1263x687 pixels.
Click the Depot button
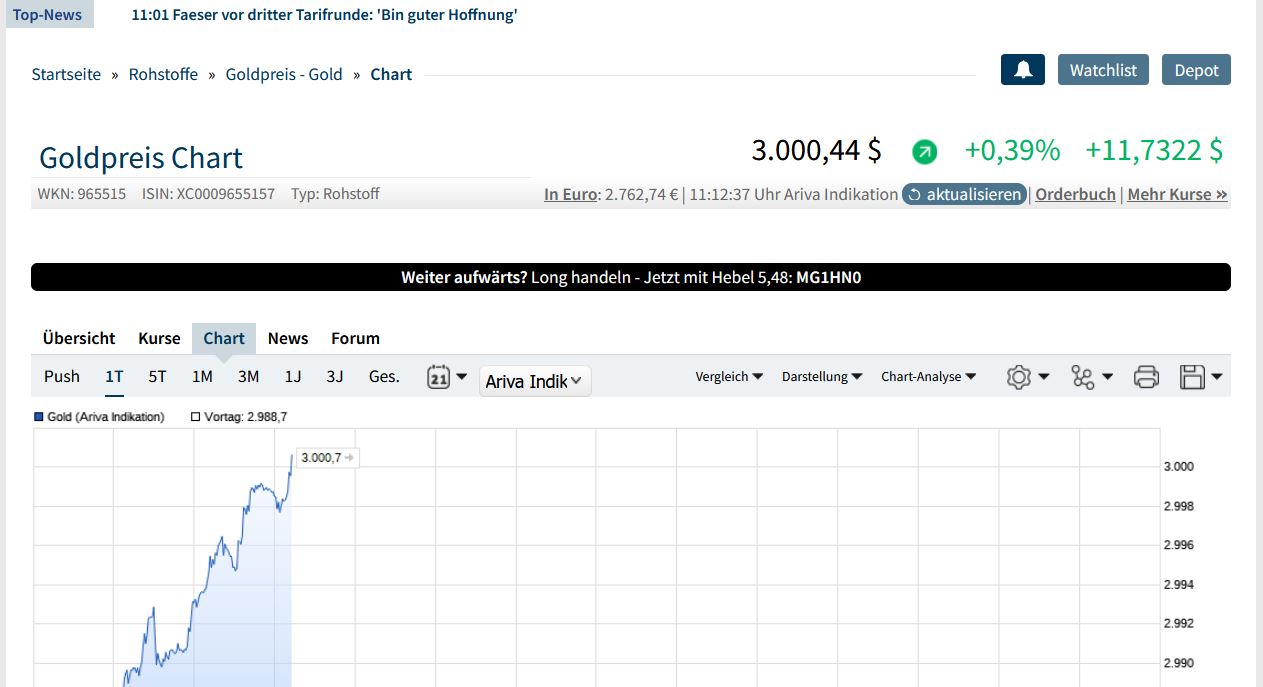1196,70
